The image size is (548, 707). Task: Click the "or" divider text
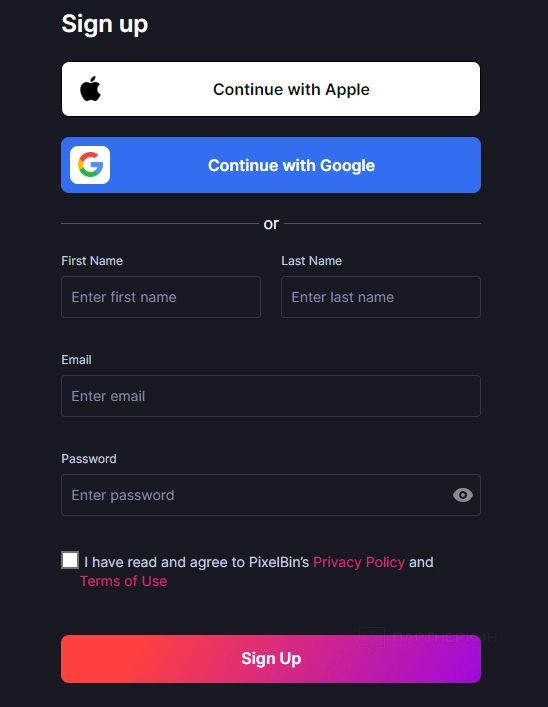click(x=271, y=224)
